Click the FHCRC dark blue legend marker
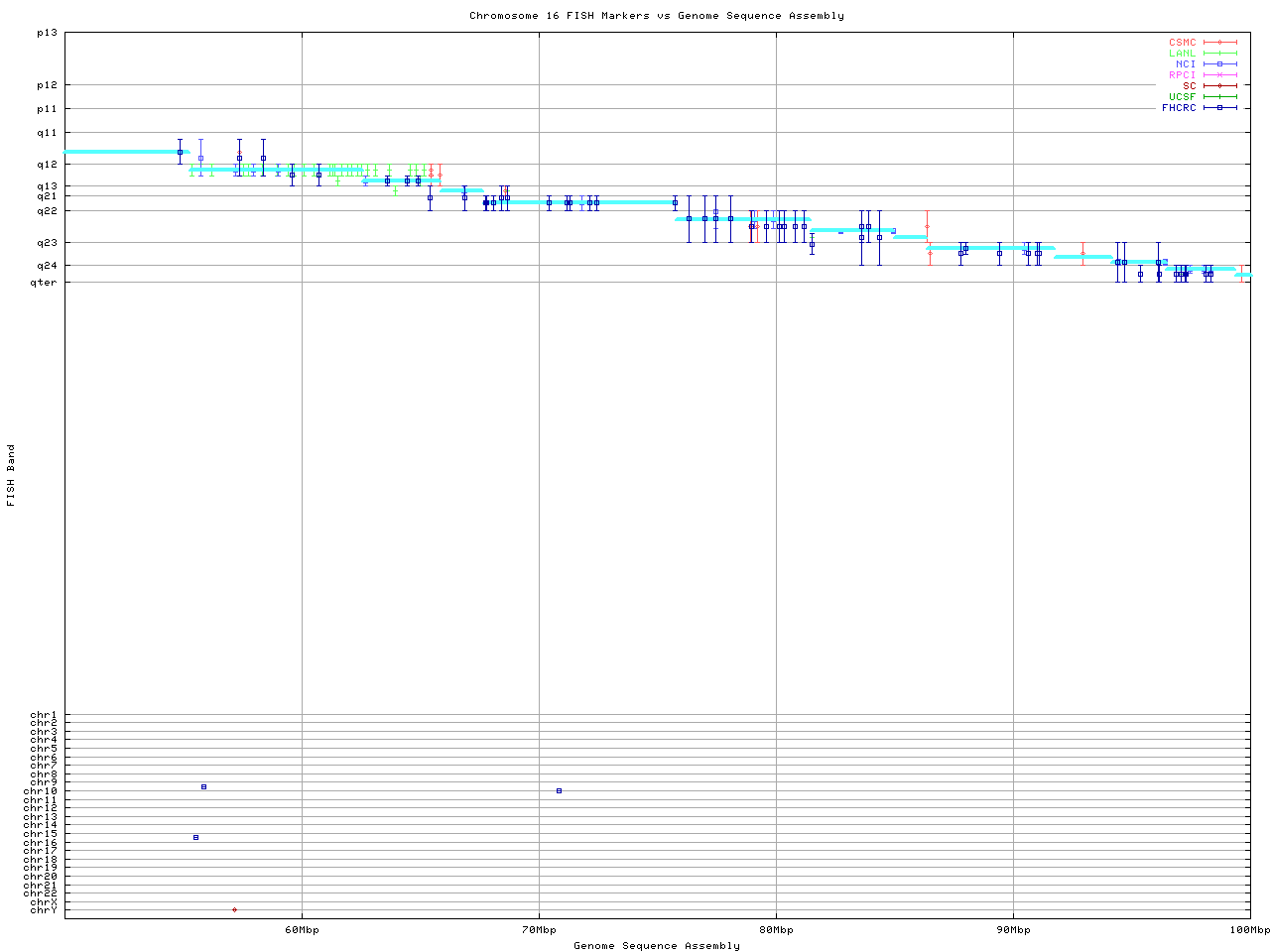Image resolution: width=1270 pixels, height=952 pixels. 1219,108
